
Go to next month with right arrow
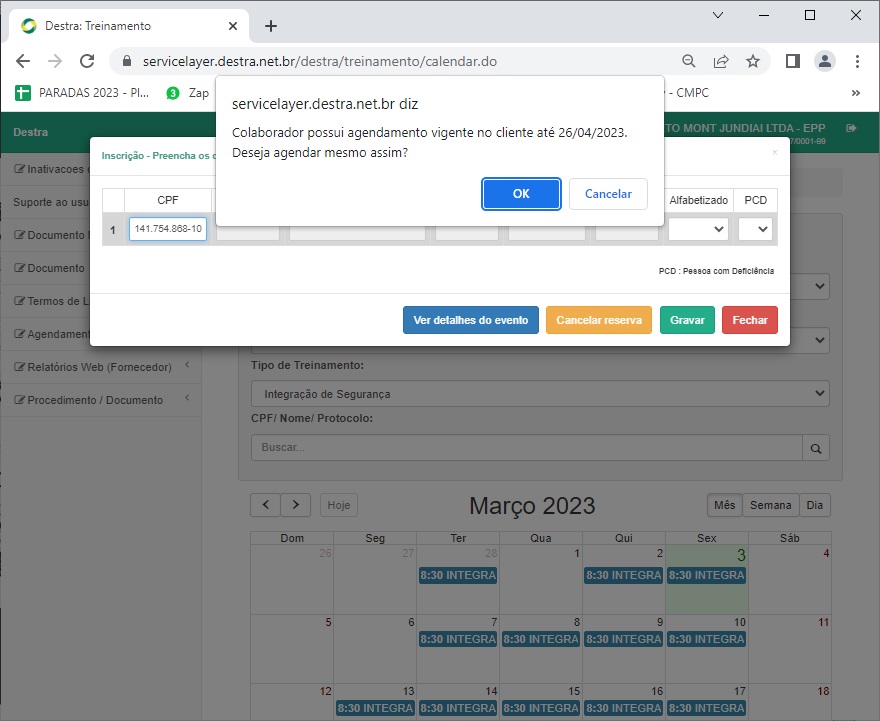pyautogui.click(x=296, y=505)
